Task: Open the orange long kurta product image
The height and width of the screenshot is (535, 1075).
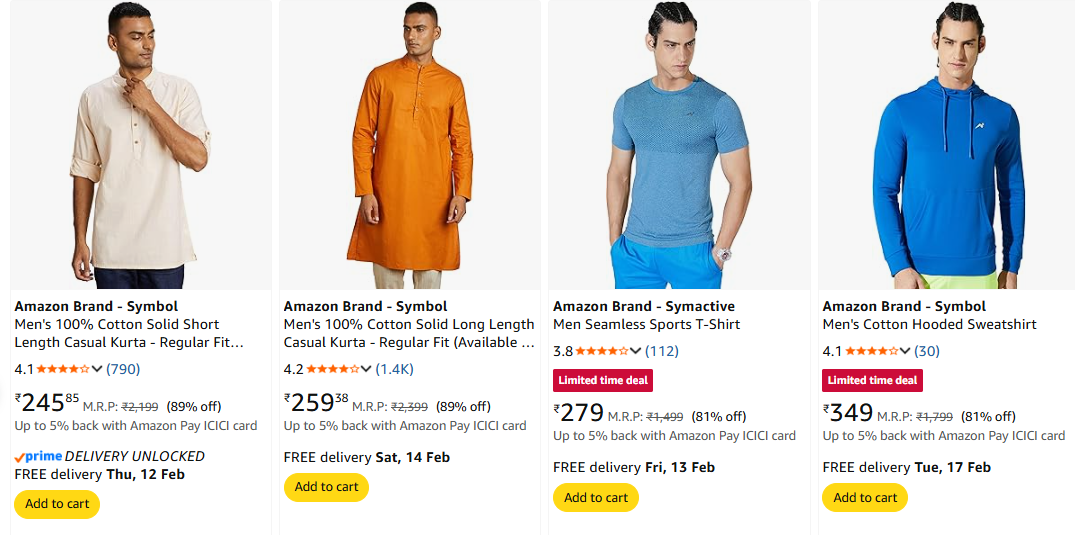Action: click(x=410, y=146)
